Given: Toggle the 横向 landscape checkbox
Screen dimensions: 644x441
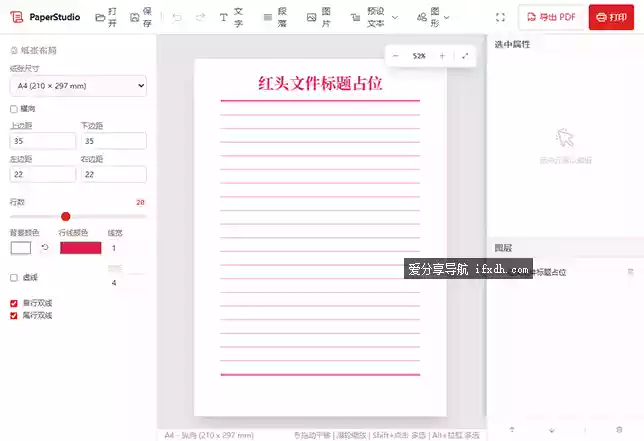Looking at the screenshot, I should (14, 109).
